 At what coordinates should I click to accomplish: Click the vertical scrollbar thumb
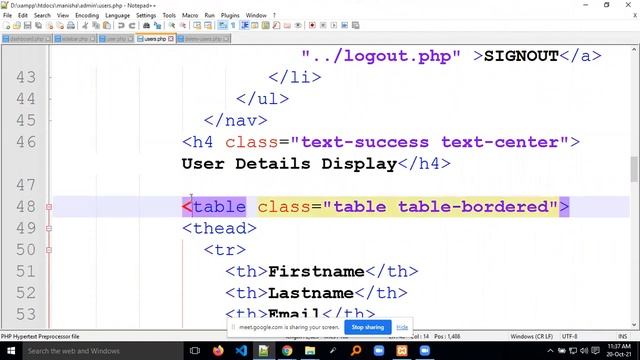pos(634,169)
